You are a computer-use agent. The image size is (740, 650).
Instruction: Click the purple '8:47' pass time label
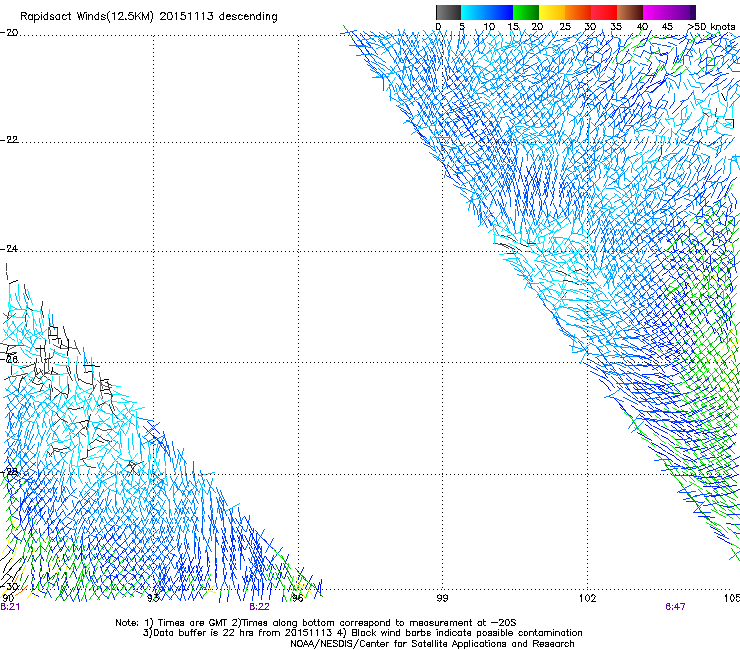click(675, 607)
